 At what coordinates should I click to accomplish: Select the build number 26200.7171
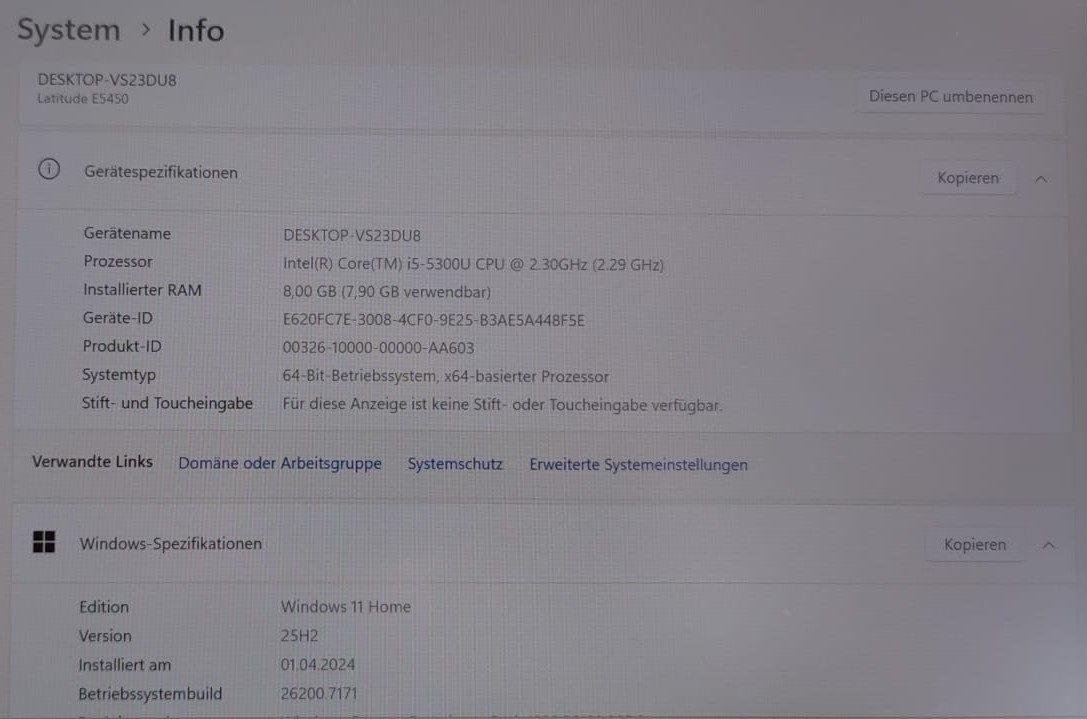point(319,693)
